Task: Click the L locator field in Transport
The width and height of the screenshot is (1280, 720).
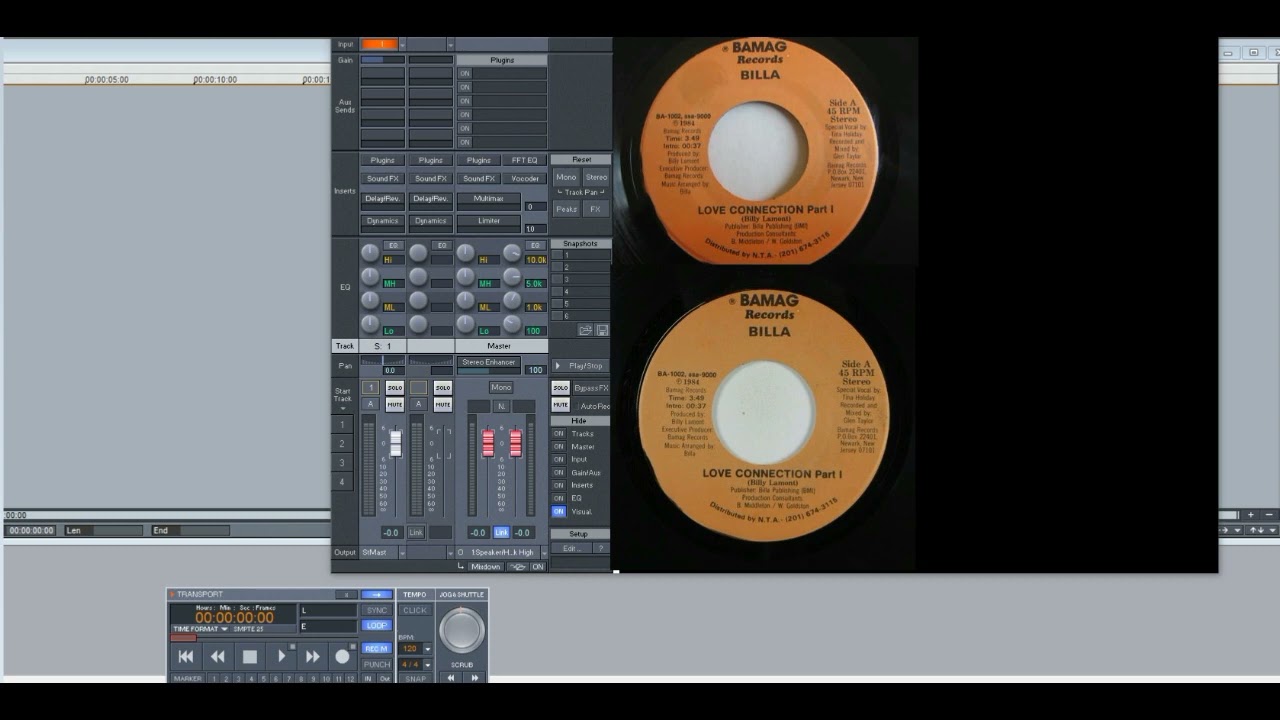Action: pyautogui.click(x=328, y=610)
